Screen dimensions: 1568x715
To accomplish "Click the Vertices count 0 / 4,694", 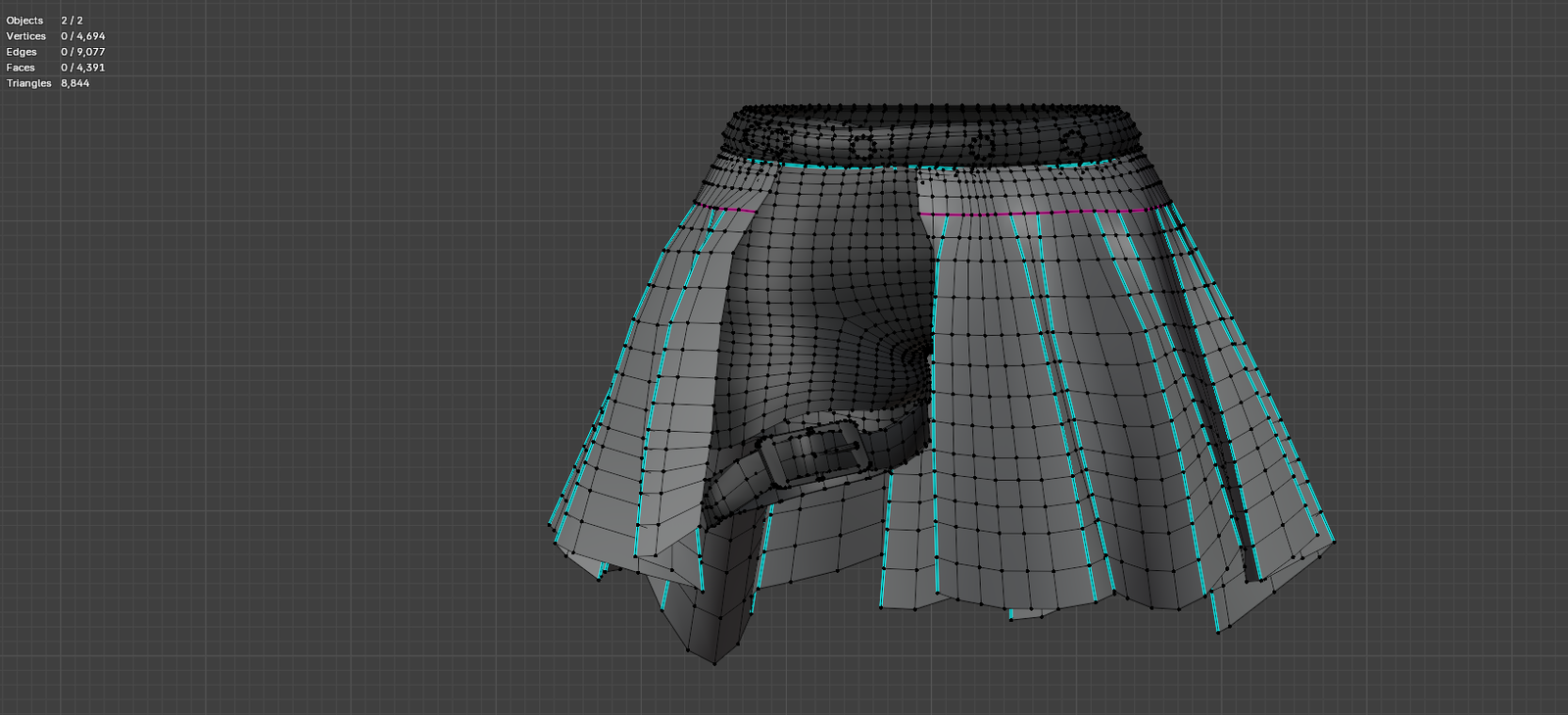I will [x=82, y=36].
